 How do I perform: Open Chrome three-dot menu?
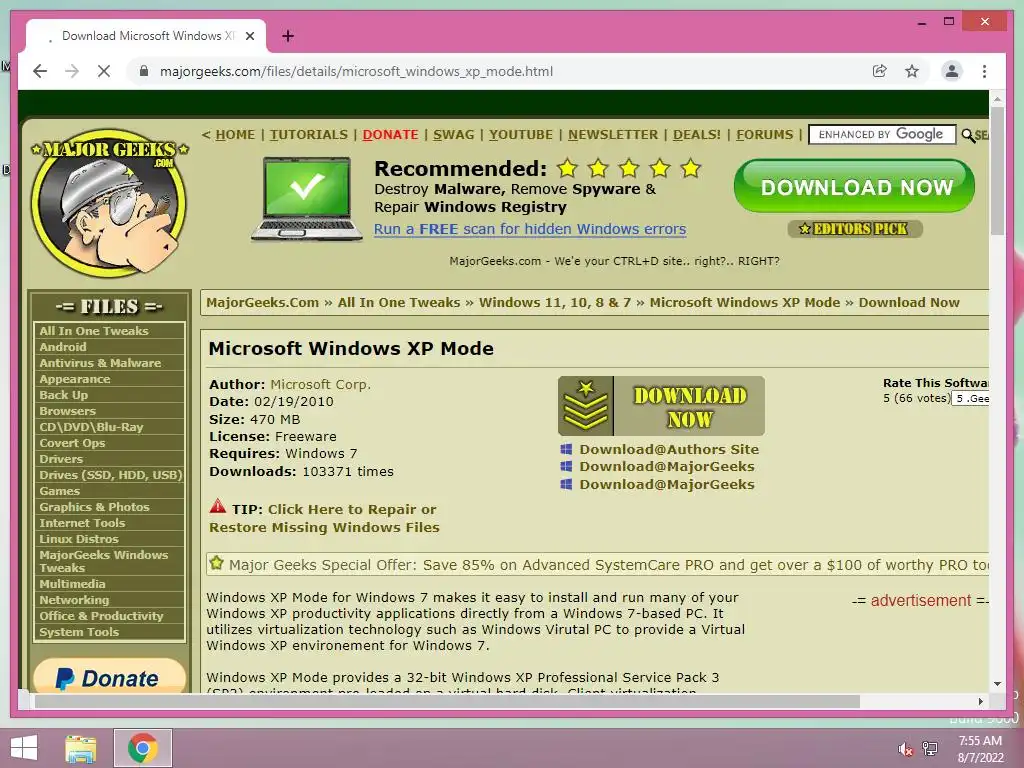(984, 71)
